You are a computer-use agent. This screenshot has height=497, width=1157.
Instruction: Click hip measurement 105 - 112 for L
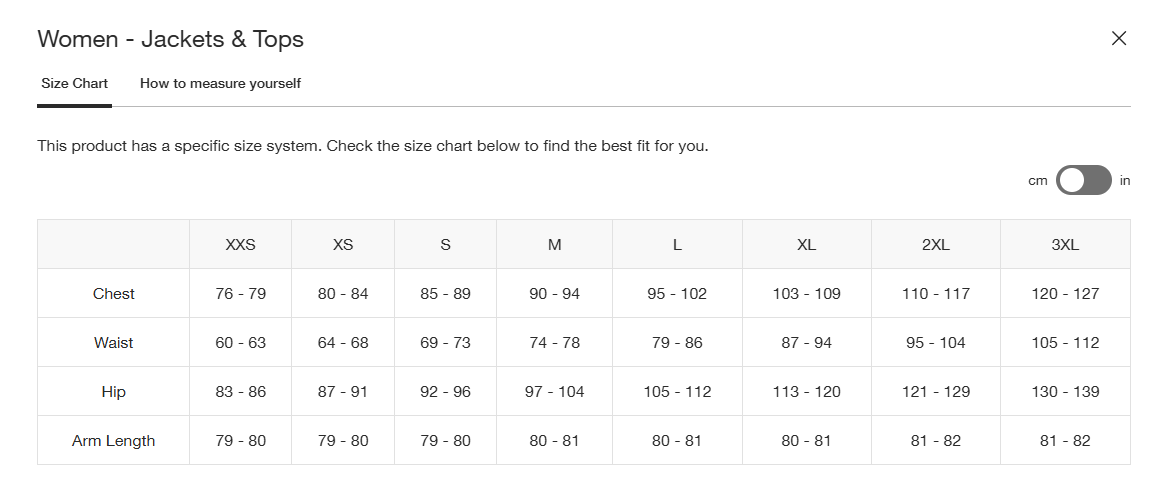tap(677, 392)
